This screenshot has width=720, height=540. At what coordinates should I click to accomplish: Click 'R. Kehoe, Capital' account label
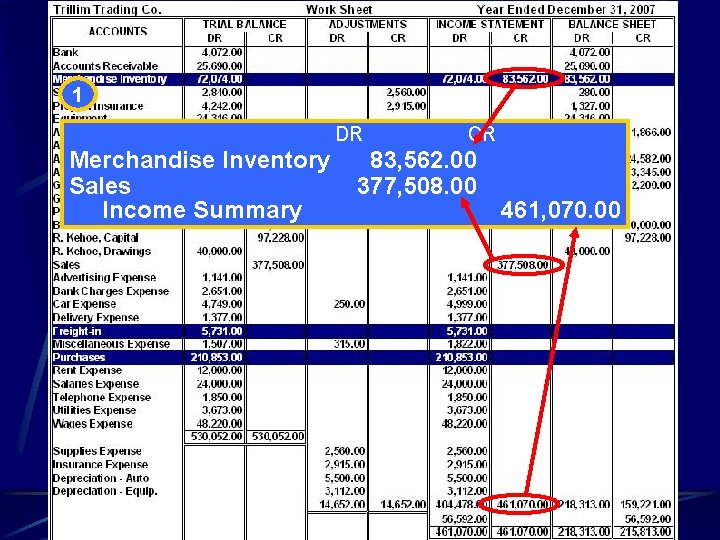click(96, 238)
